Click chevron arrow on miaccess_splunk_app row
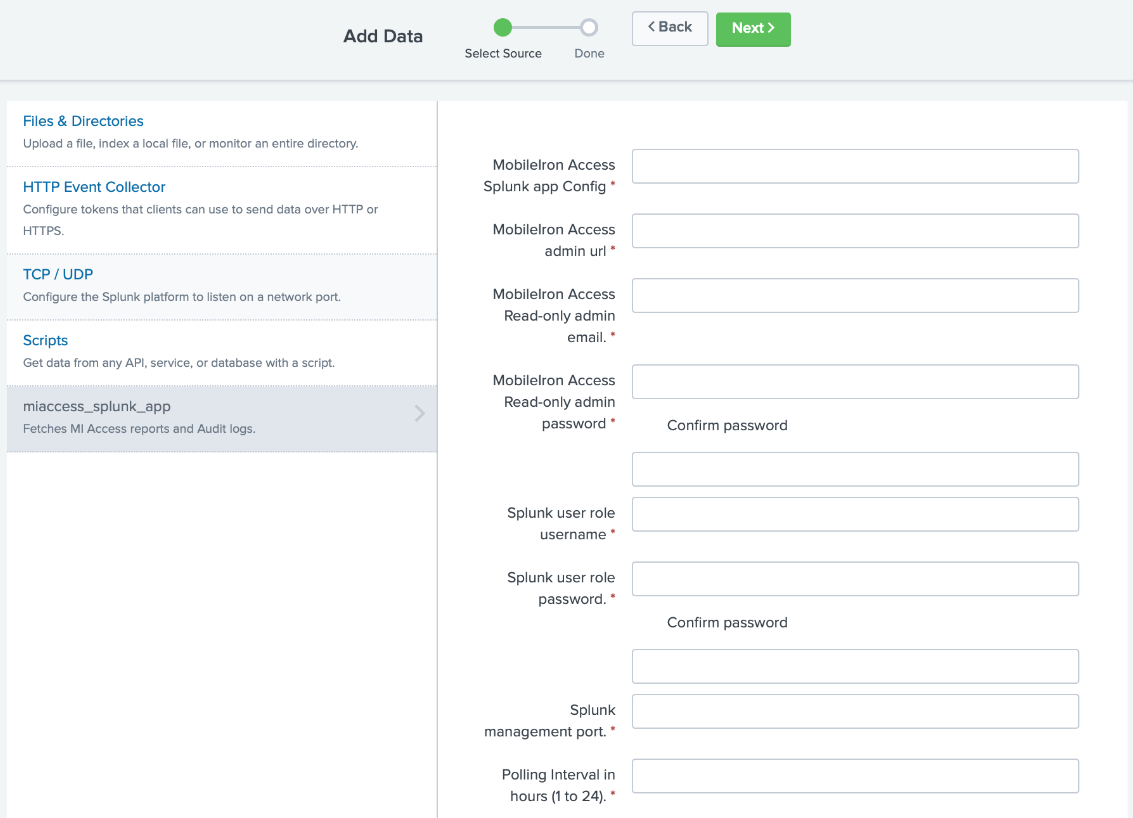 pos(420,413)
